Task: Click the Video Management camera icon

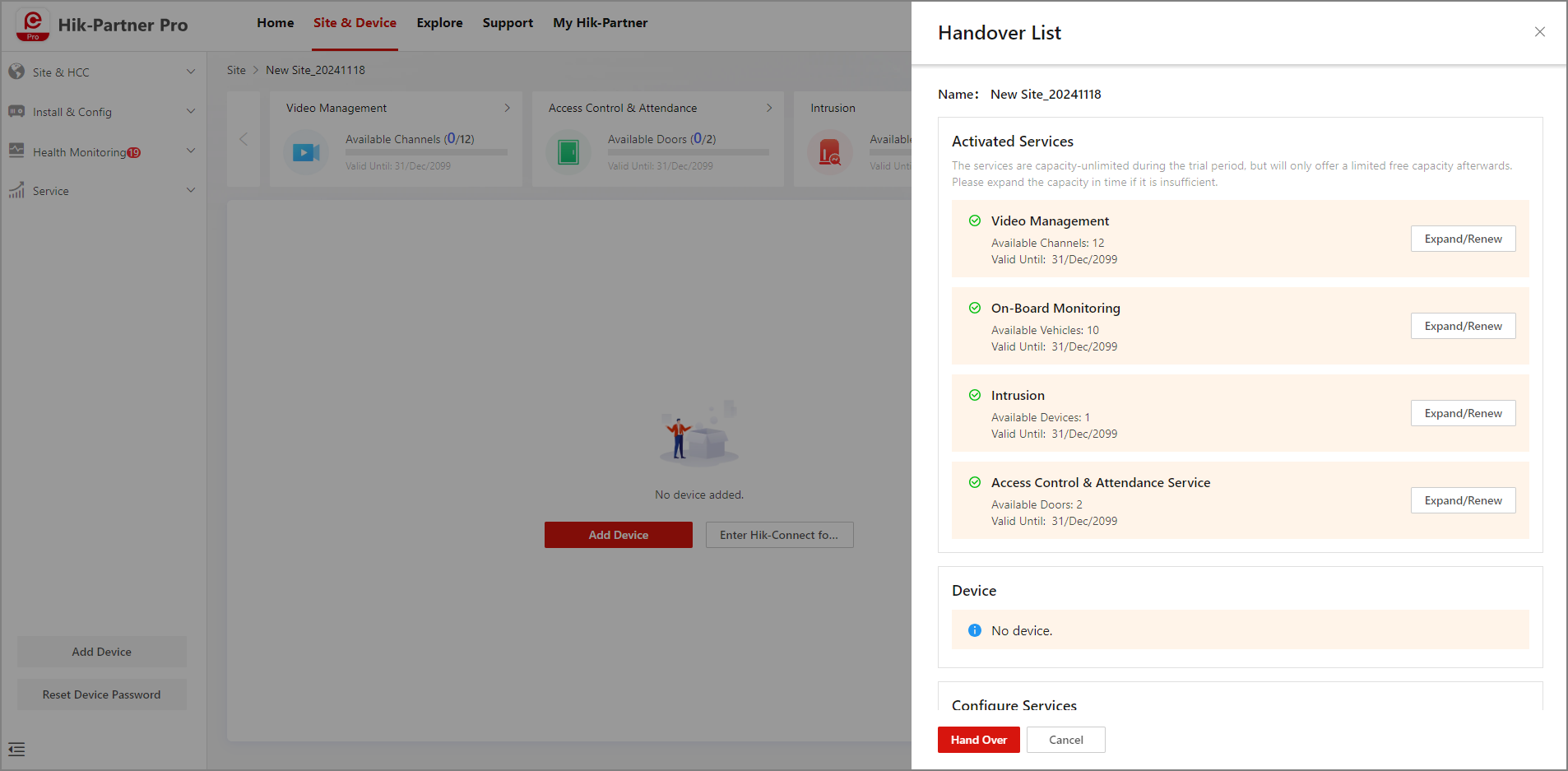Action: point(306,152)
